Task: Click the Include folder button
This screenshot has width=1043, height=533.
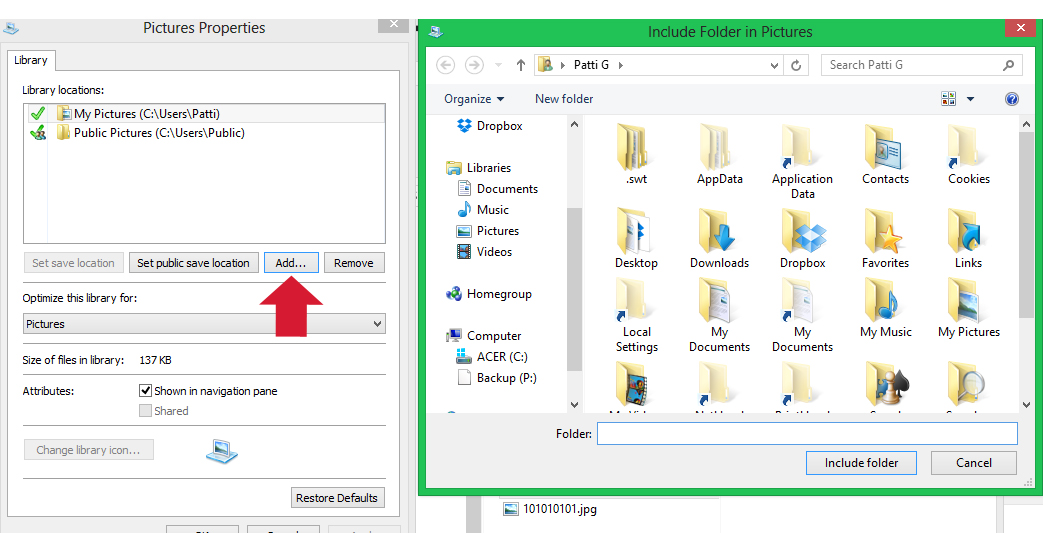Action: pyautogui.click(x=861, y=463)
